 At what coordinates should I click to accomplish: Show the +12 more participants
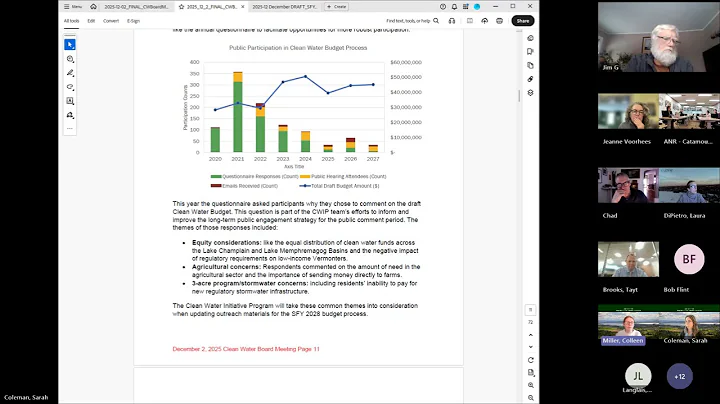[680, 376]
